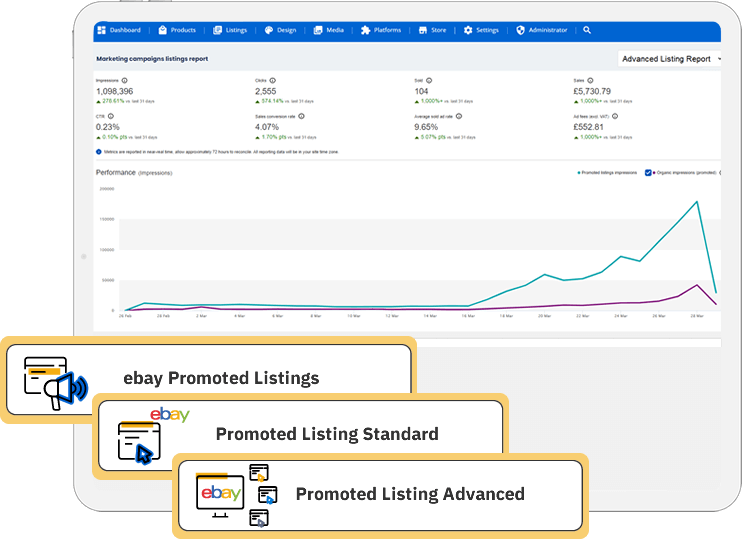Click the info icon next to Sales conversion rate
742x539 pixels.
click(x=301, y=116)
